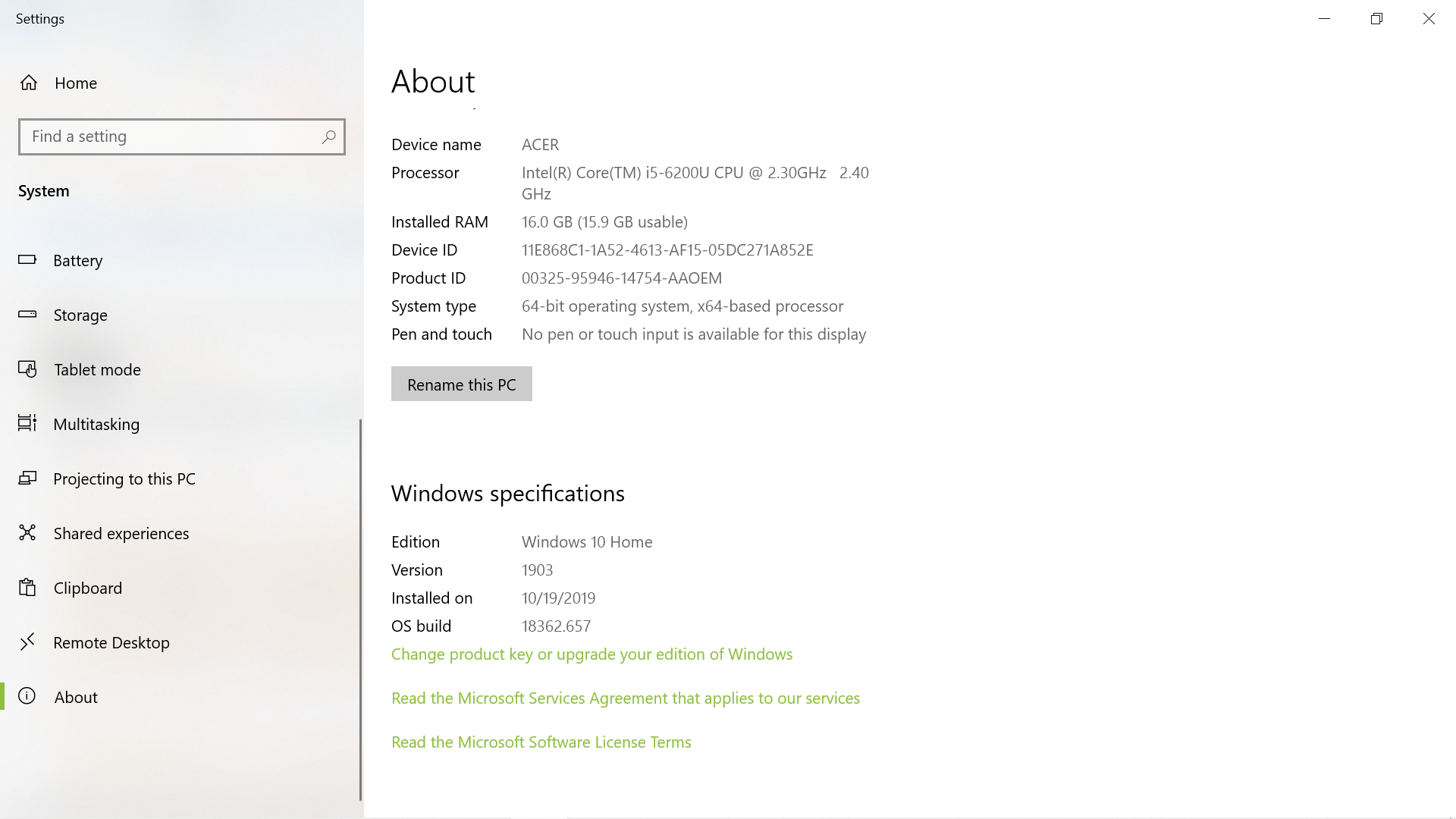
Task: Click the Clipboard icon
Action: [27, 587]
